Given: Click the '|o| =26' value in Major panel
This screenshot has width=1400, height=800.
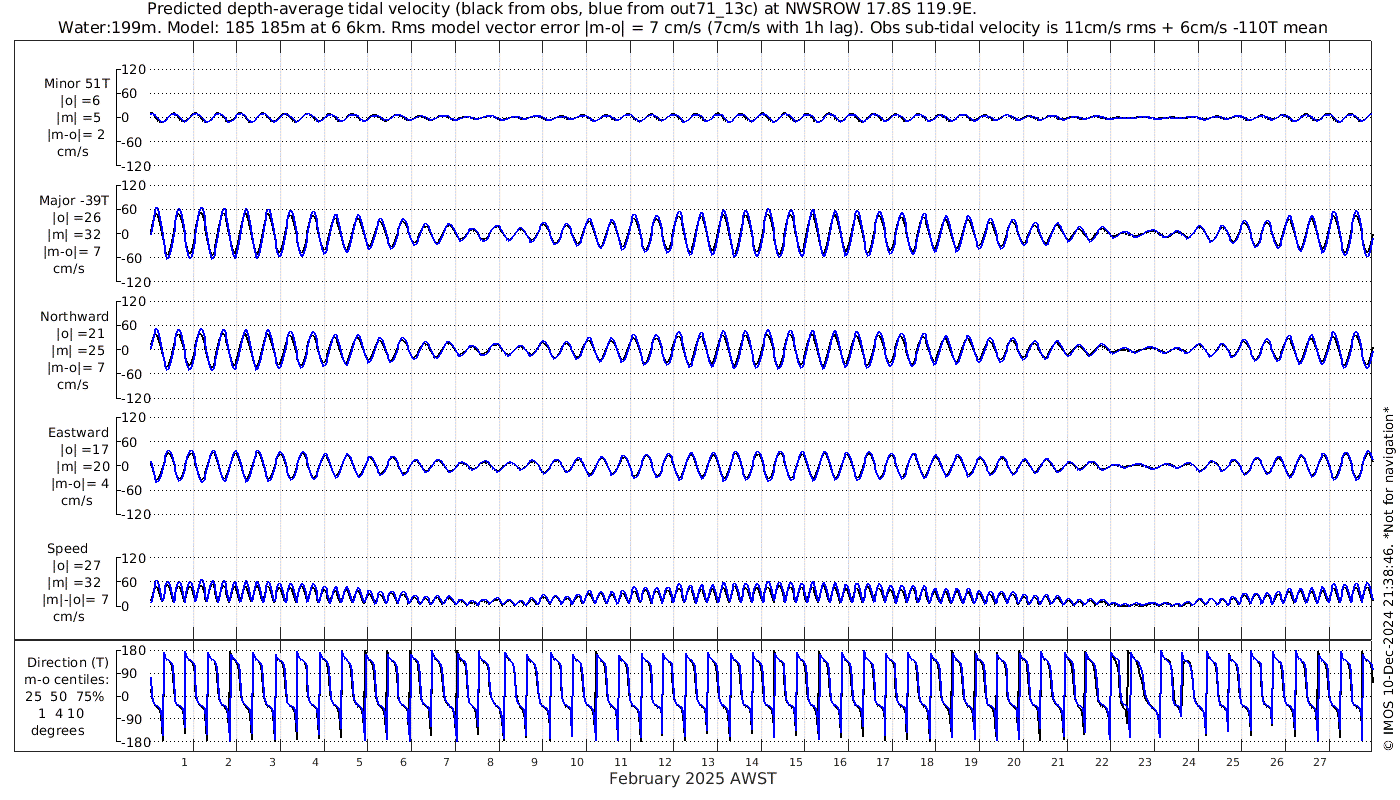Looking at the screenshot, I should [77, 217].
